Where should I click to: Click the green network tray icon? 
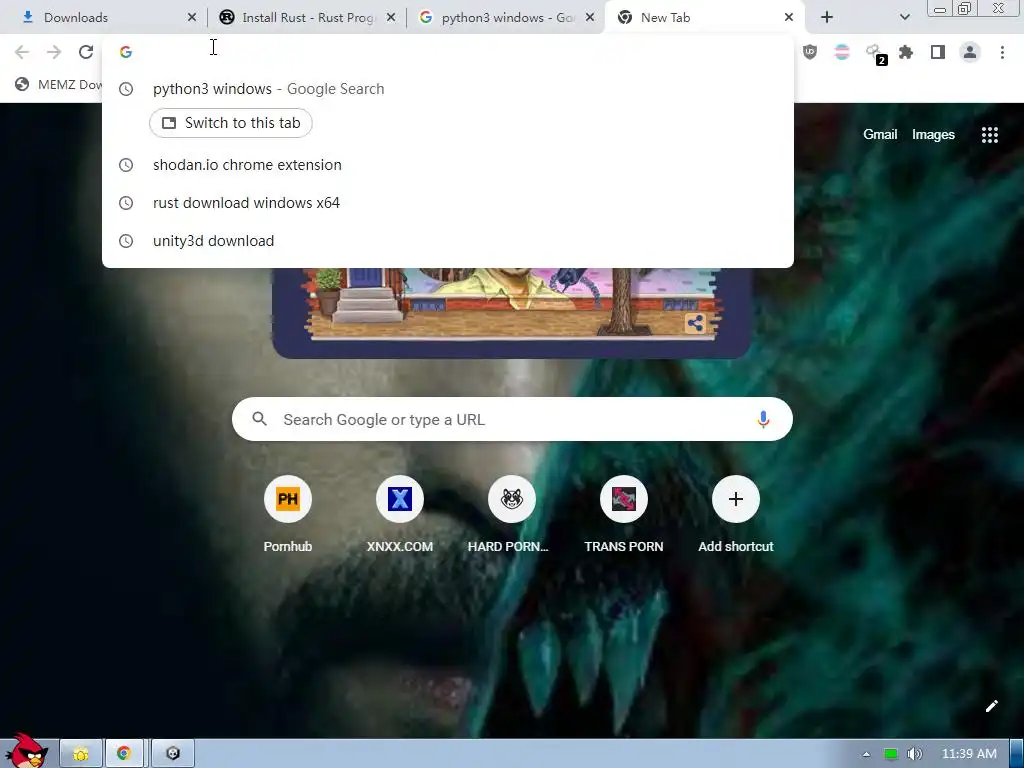click(x=890, y=754)
